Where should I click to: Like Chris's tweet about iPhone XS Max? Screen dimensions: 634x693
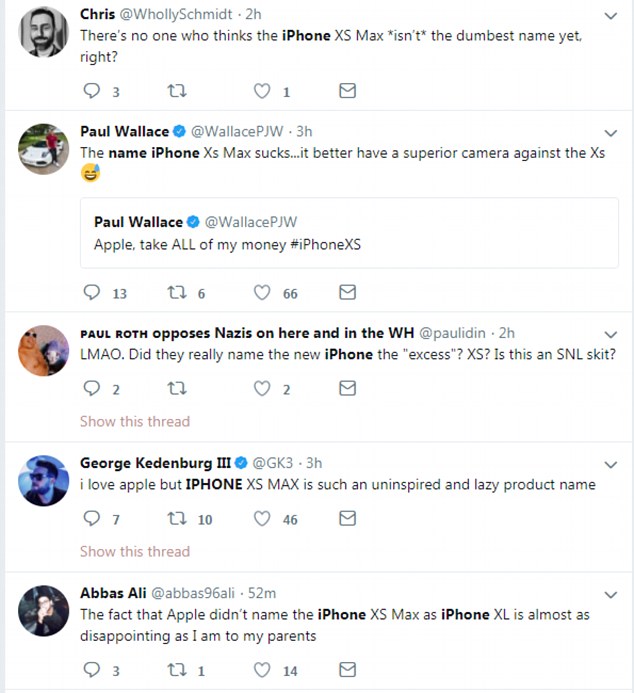pos(263,91)
